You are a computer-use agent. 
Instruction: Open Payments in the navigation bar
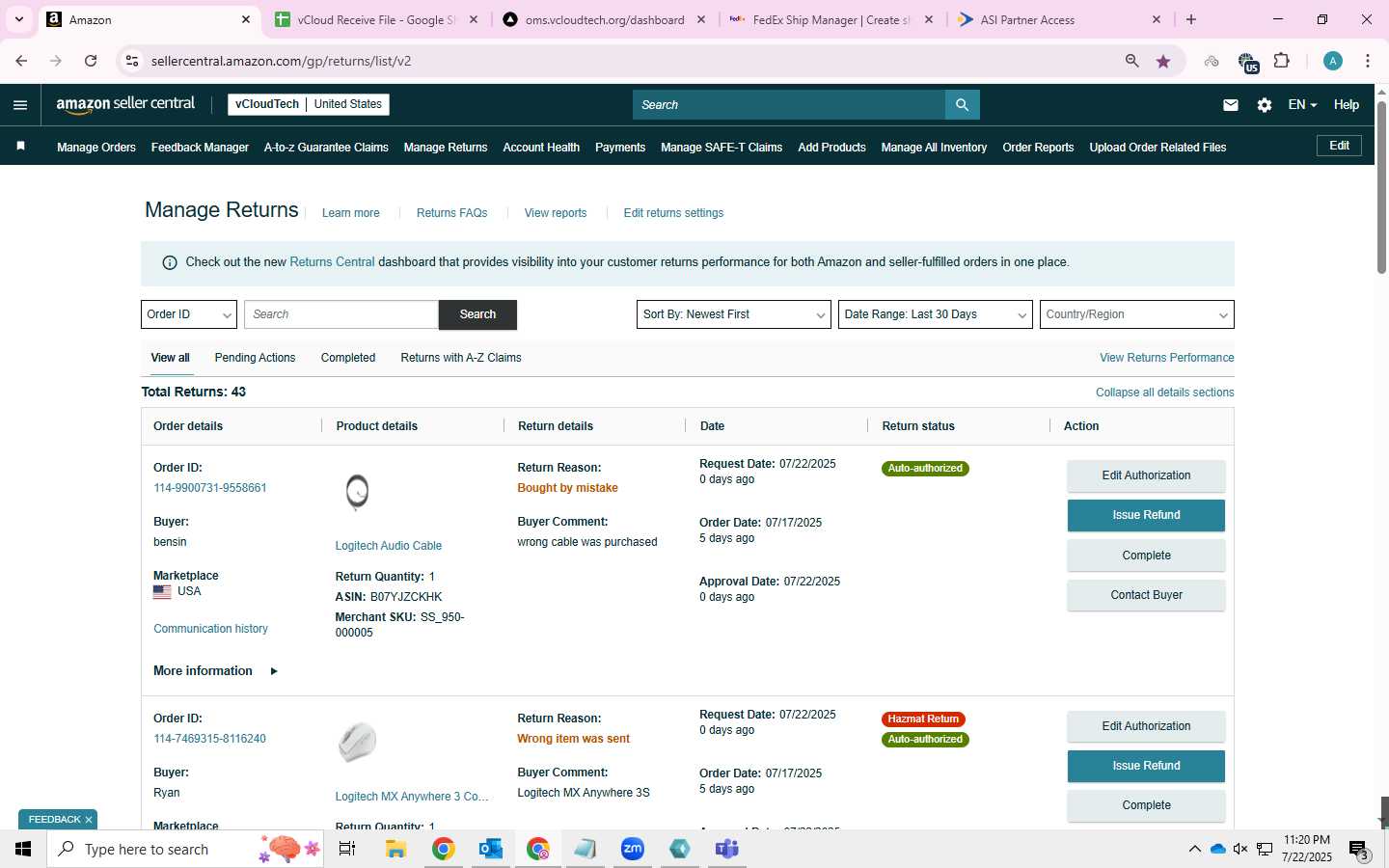click(x=620, y=148)
